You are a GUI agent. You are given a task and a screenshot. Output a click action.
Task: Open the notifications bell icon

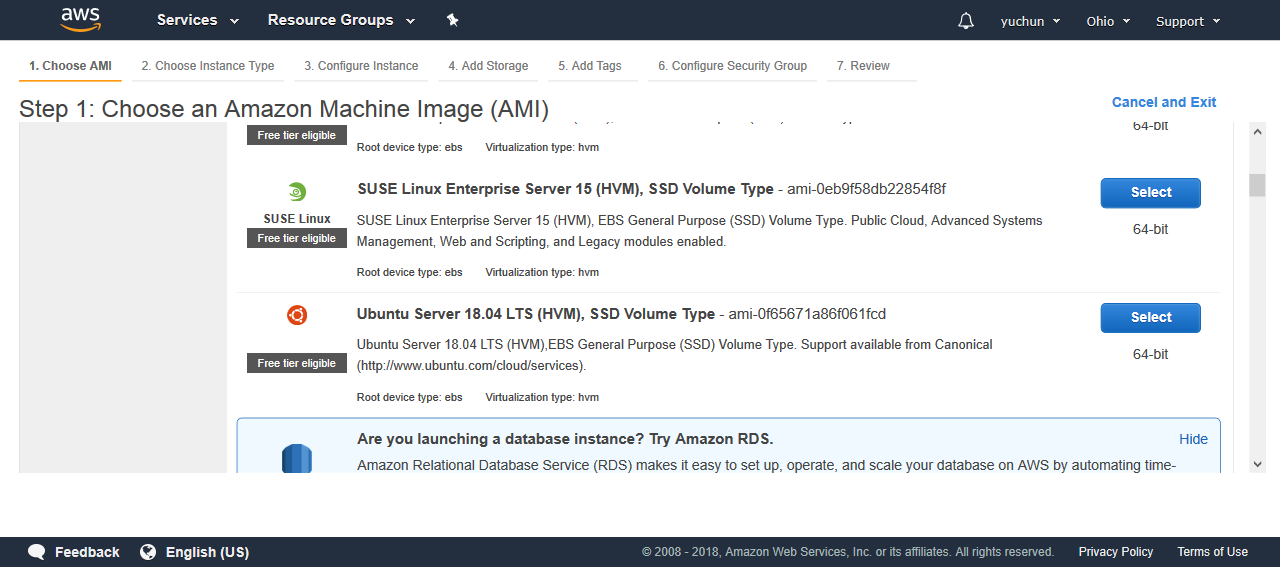[x=965, y=21]
